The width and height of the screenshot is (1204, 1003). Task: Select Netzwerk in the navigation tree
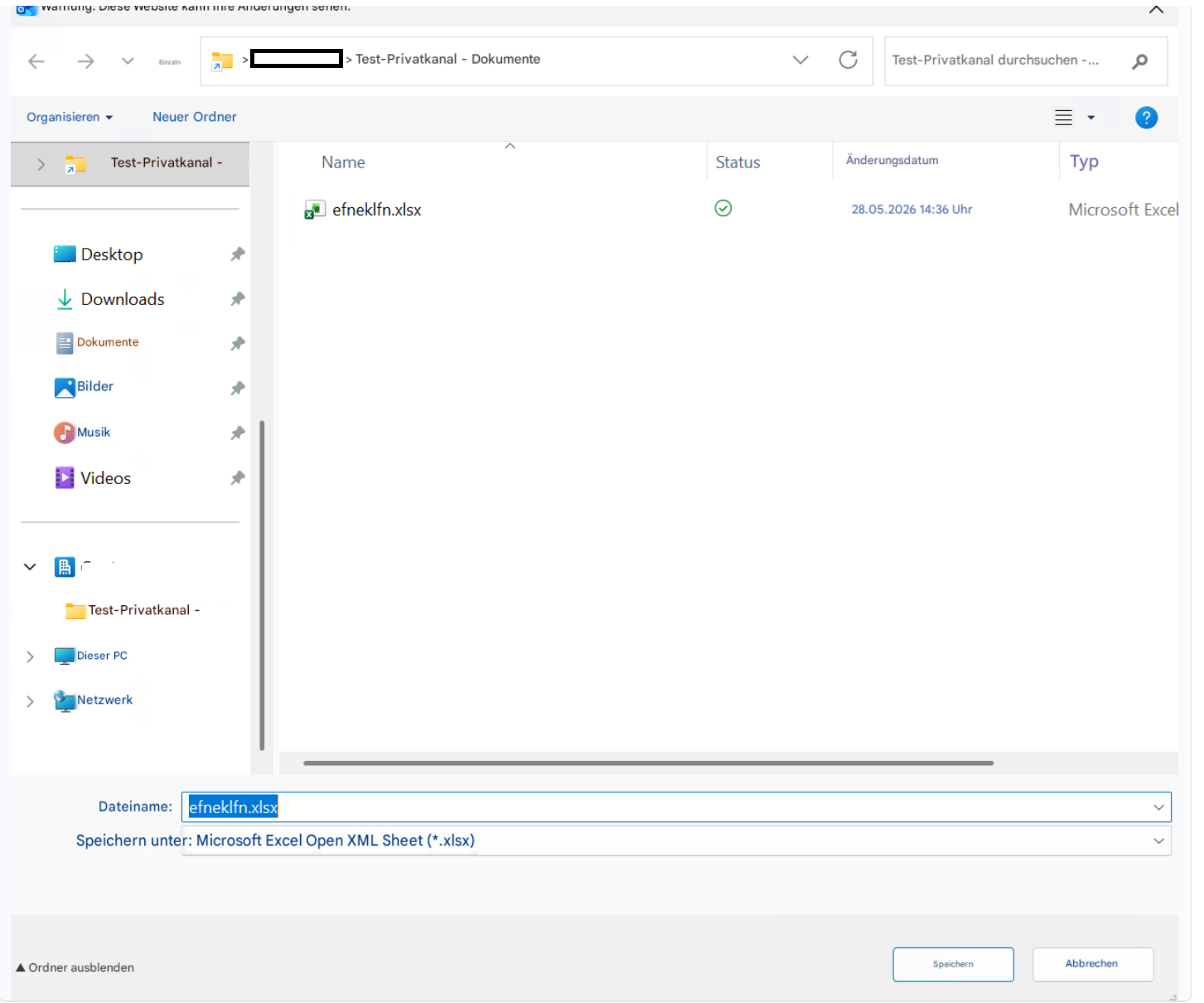pos(104,700)
